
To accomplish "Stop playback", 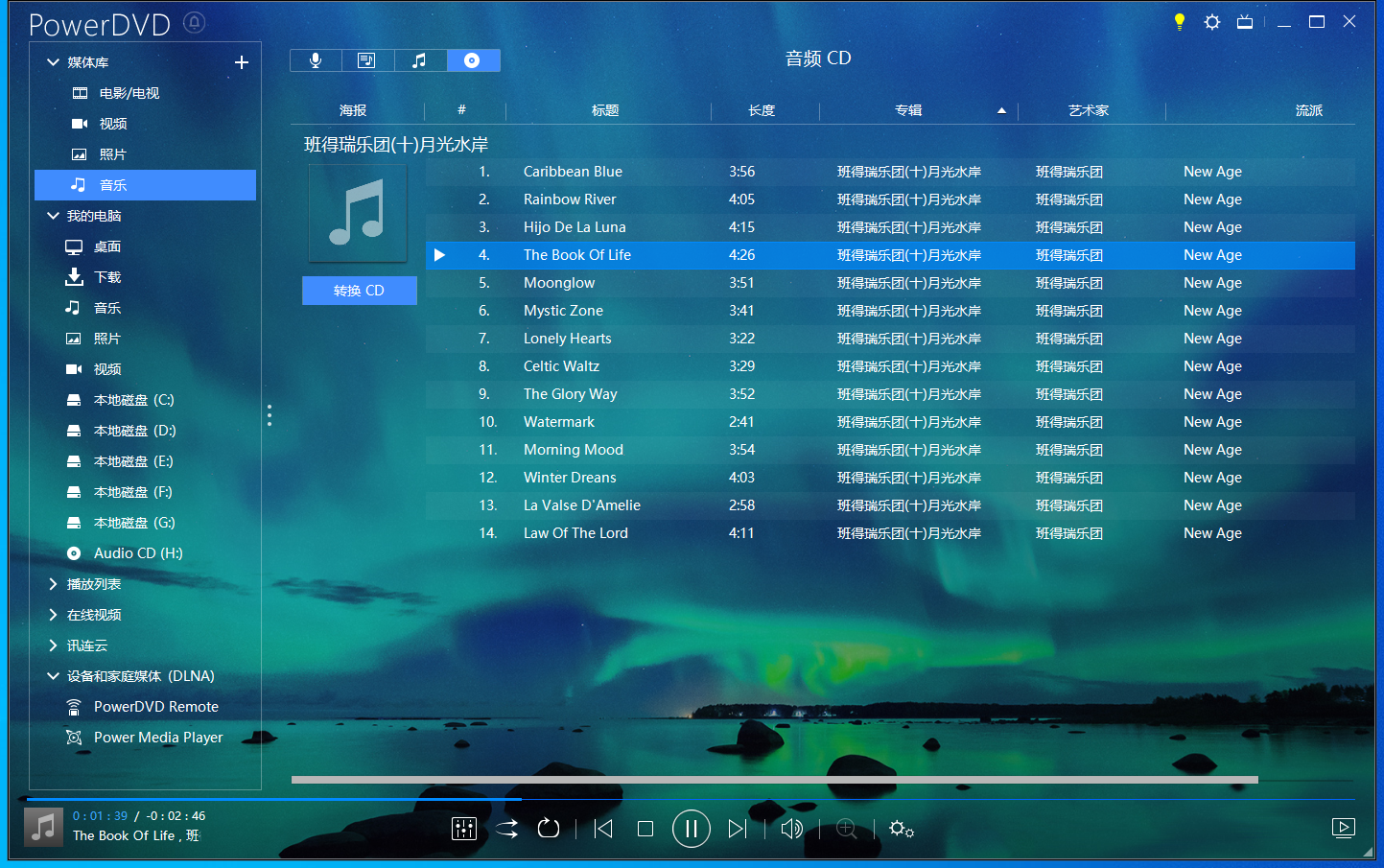I will tap(645, 829).
